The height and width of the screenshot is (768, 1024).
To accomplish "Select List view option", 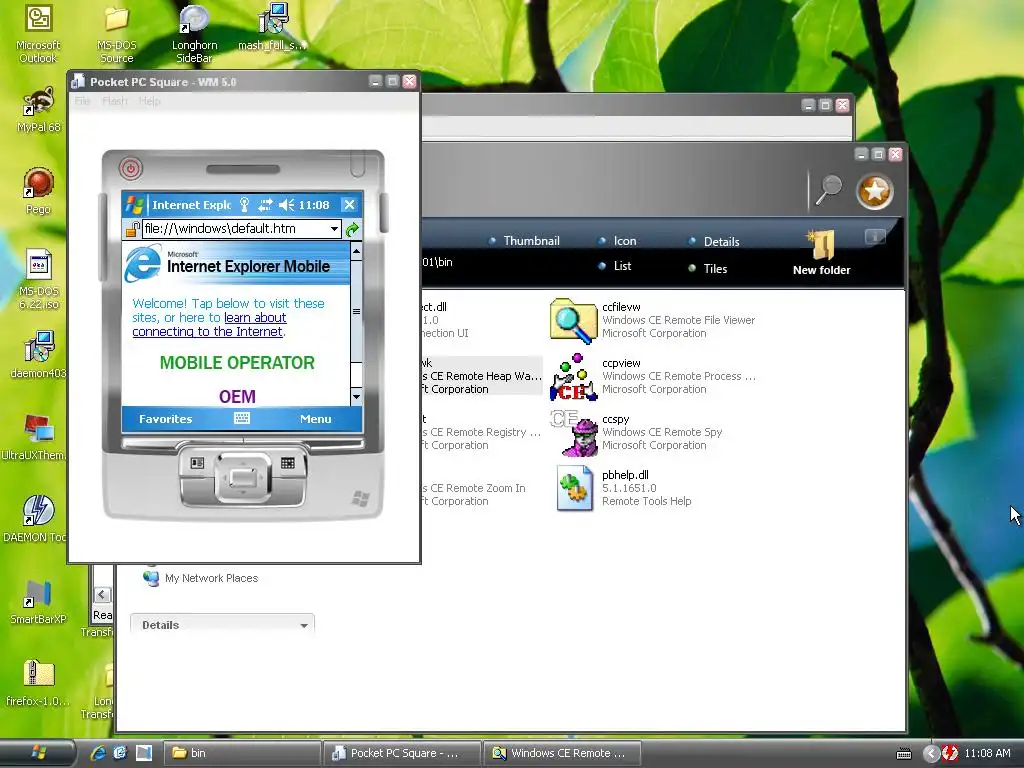I will click(x=615, y=266).
